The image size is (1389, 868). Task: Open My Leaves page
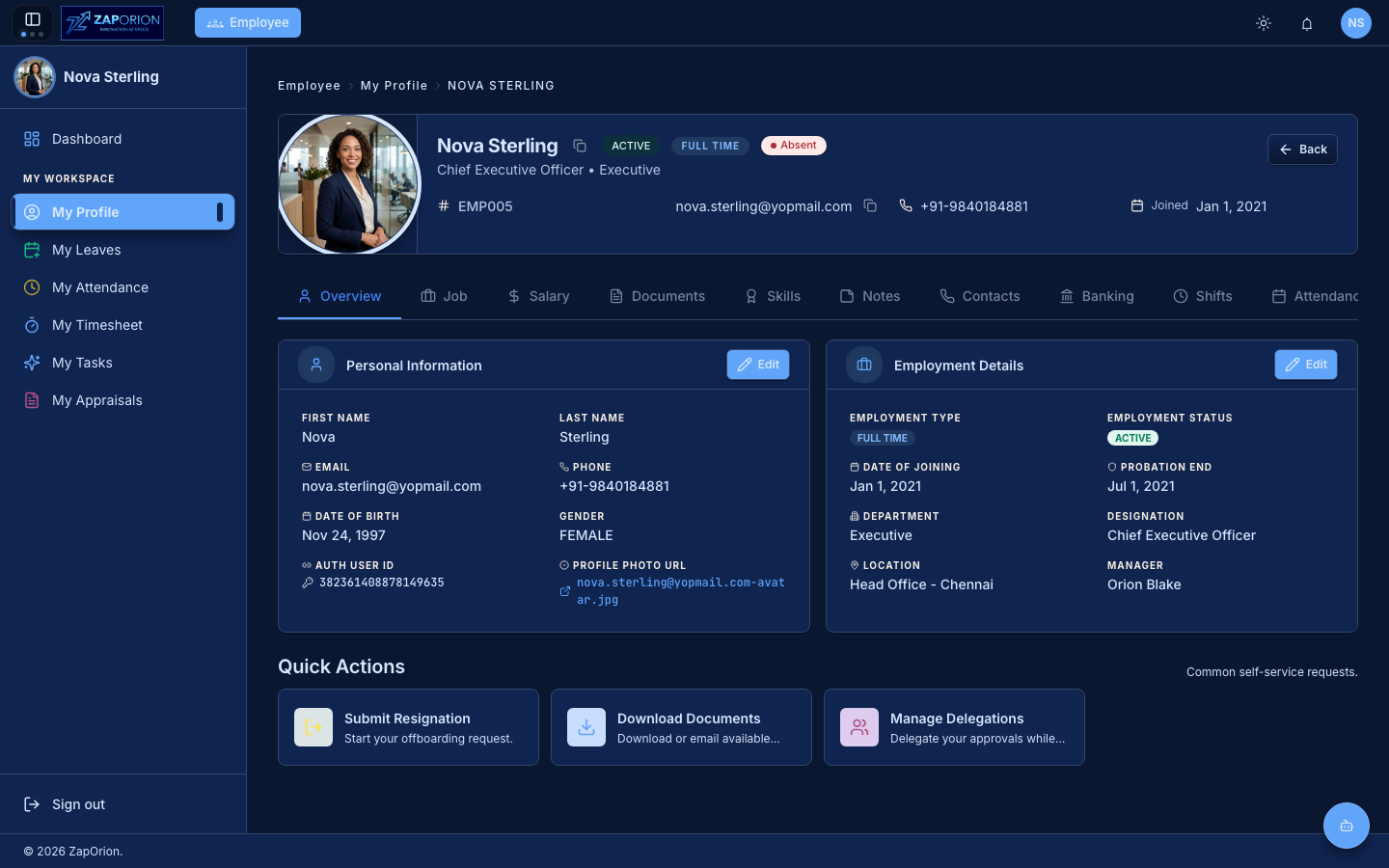click(x=123, y=250)
